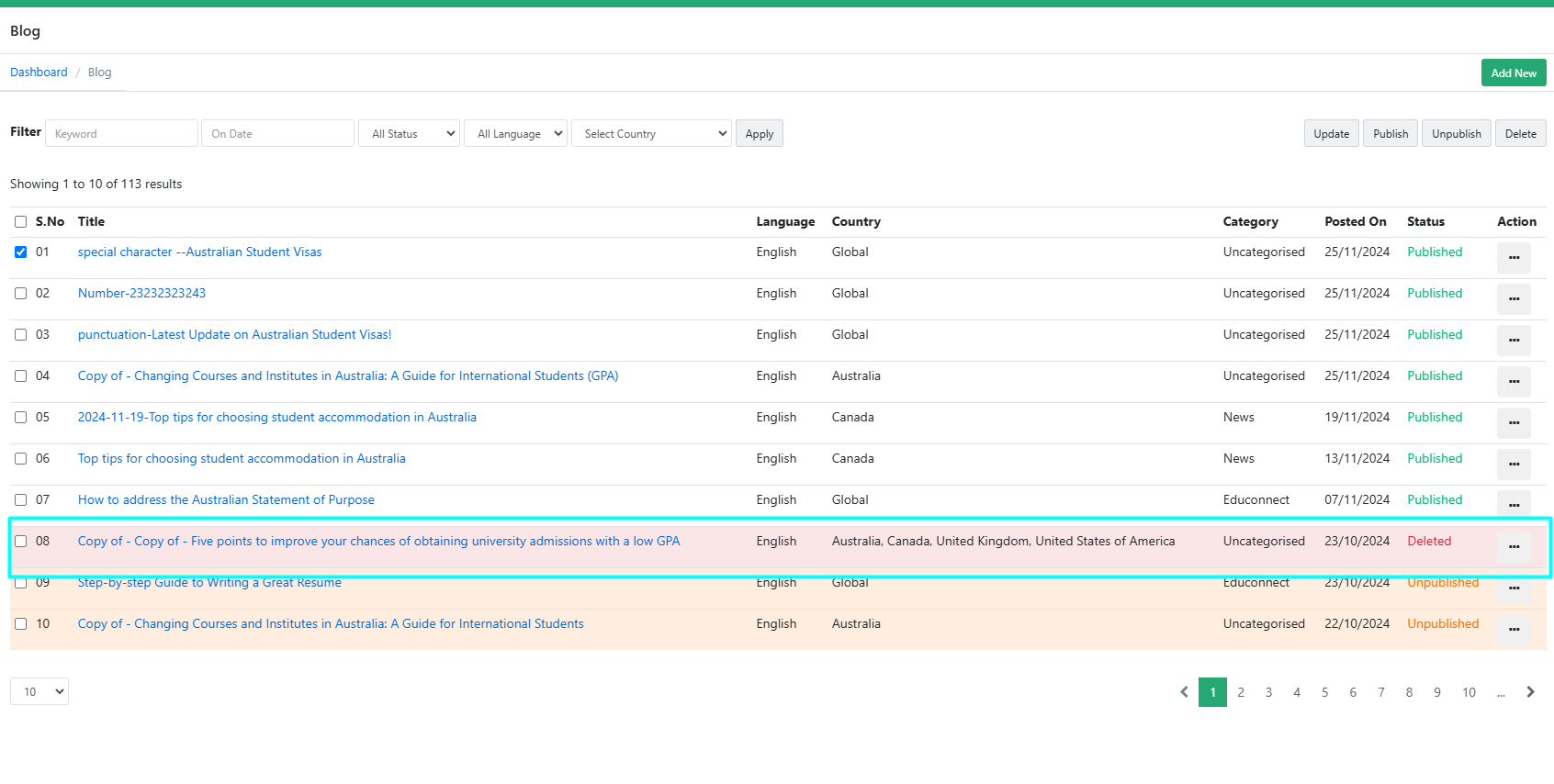The width and height of the screenshot is (1554, 784).
Task: Check the row 03 checkbox
Action: point(20,335)
